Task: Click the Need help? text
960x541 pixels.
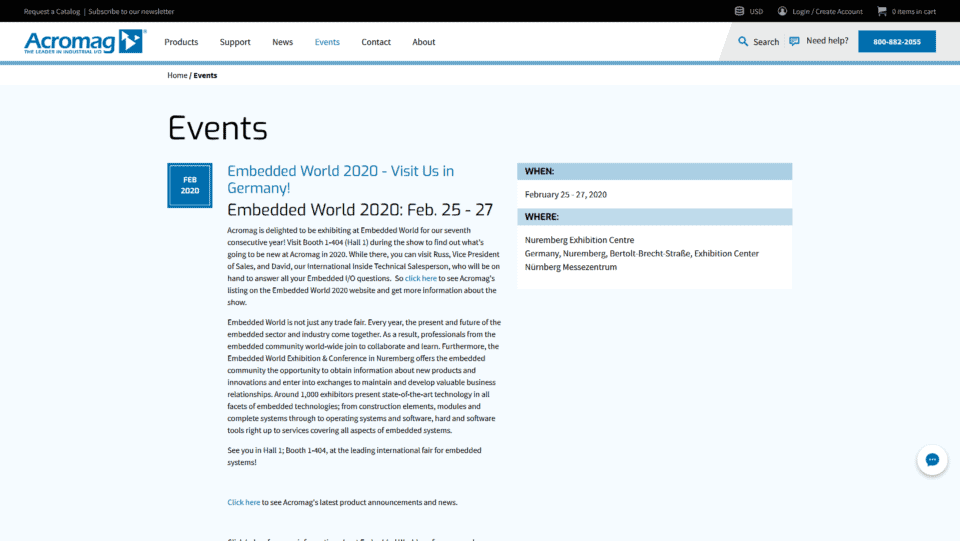Action: coord(827,41)
